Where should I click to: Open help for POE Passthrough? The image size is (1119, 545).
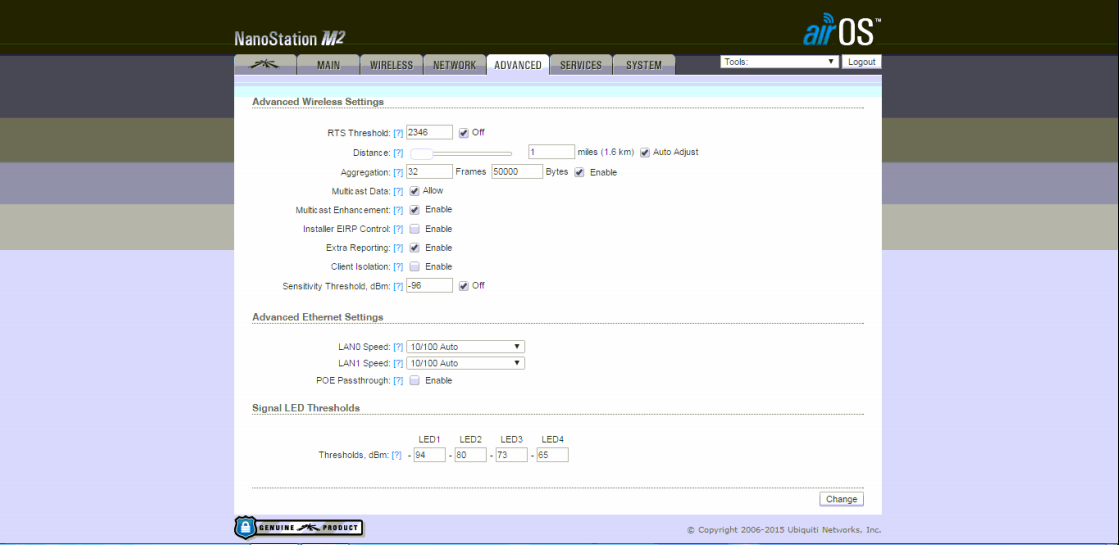coord(398,381)
